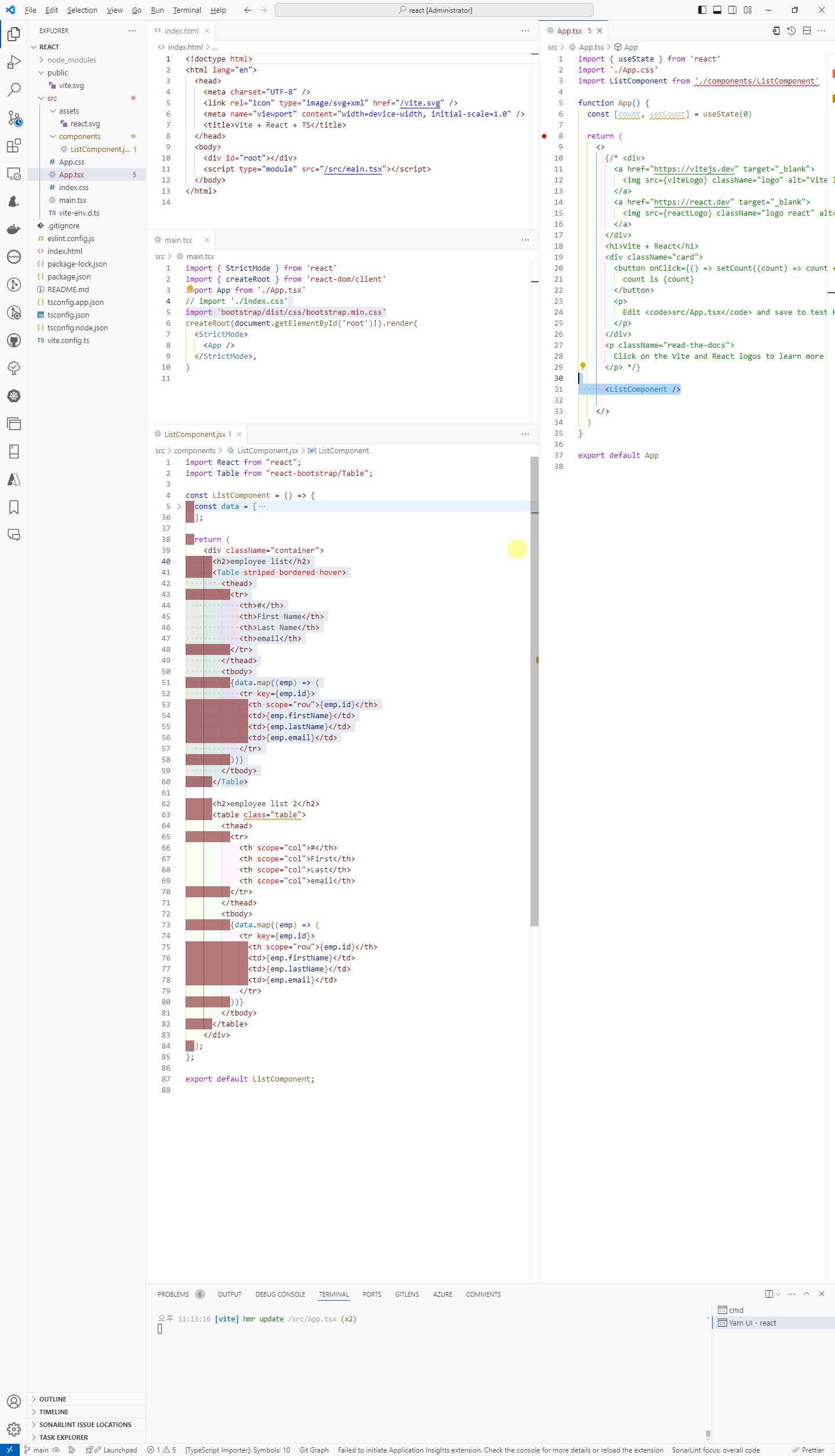
Task: Collapse the src folder
Action: [42, 98]
